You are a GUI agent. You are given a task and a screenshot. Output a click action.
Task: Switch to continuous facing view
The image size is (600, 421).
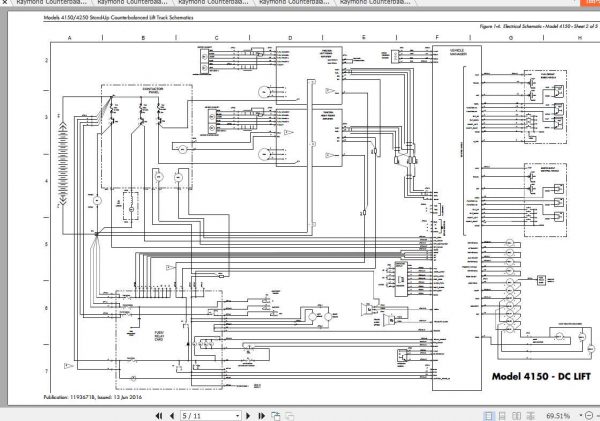530,416
